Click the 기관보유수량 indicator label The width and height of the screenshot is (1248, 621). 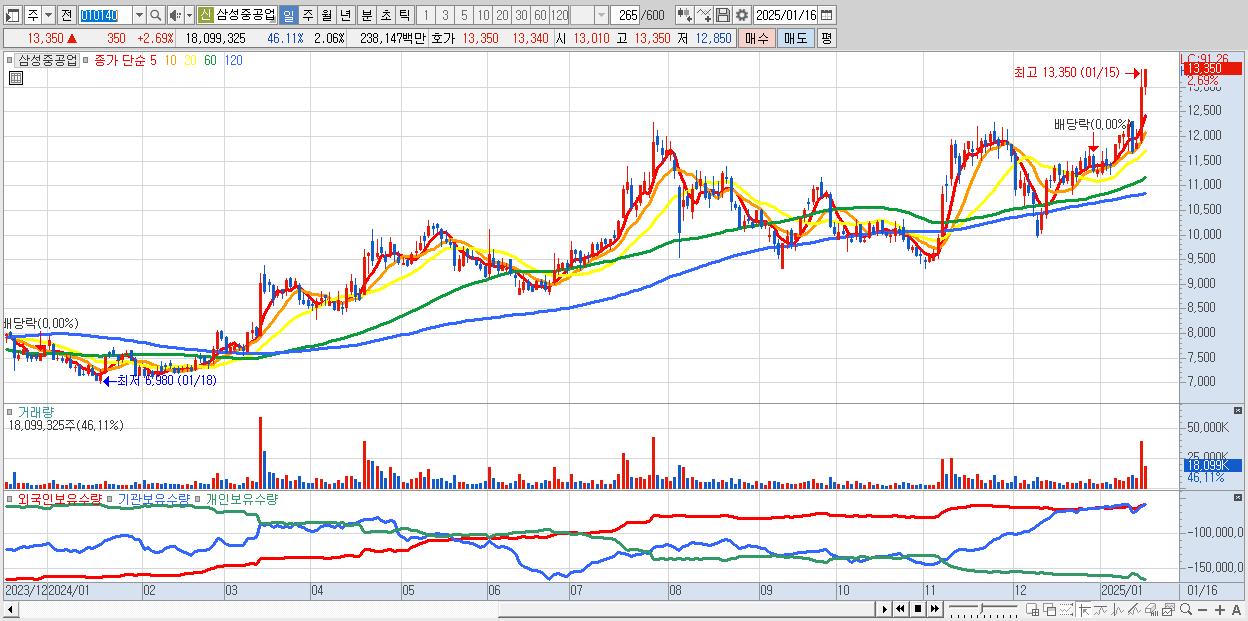point(153,498)
